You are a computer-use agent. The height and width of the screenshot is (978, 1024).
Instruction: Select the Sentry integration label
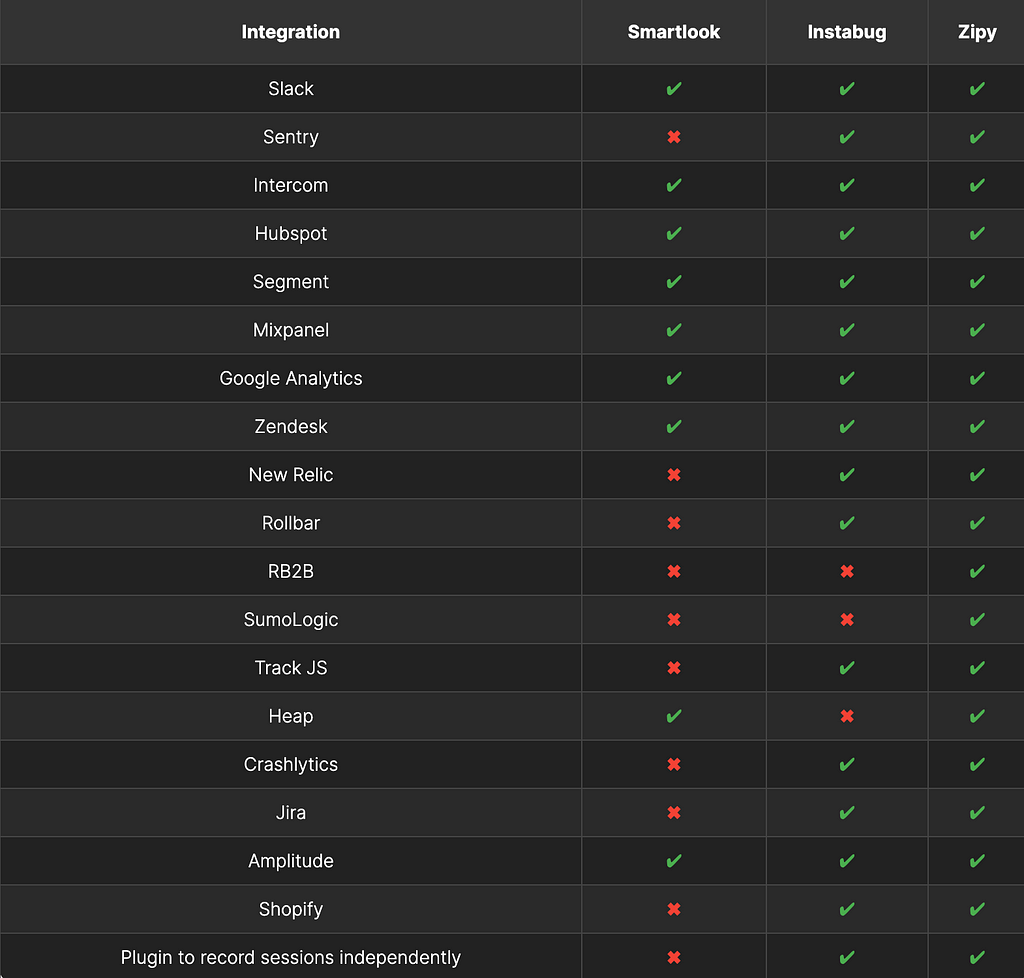[x=291, y=137]
